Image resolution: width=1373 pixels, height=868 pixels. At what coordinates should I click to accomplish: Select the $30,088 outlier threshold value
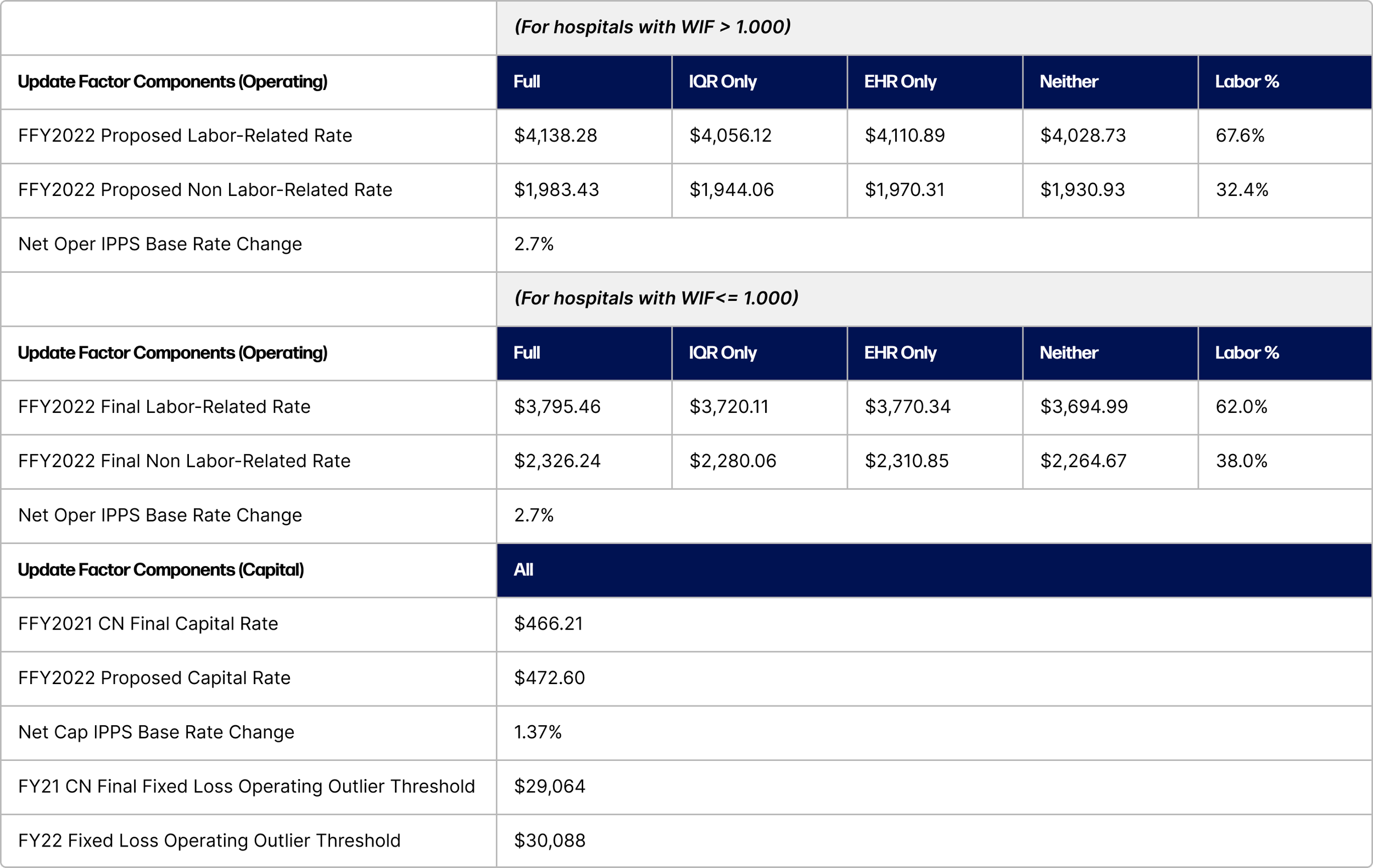(x=550, y=841)
